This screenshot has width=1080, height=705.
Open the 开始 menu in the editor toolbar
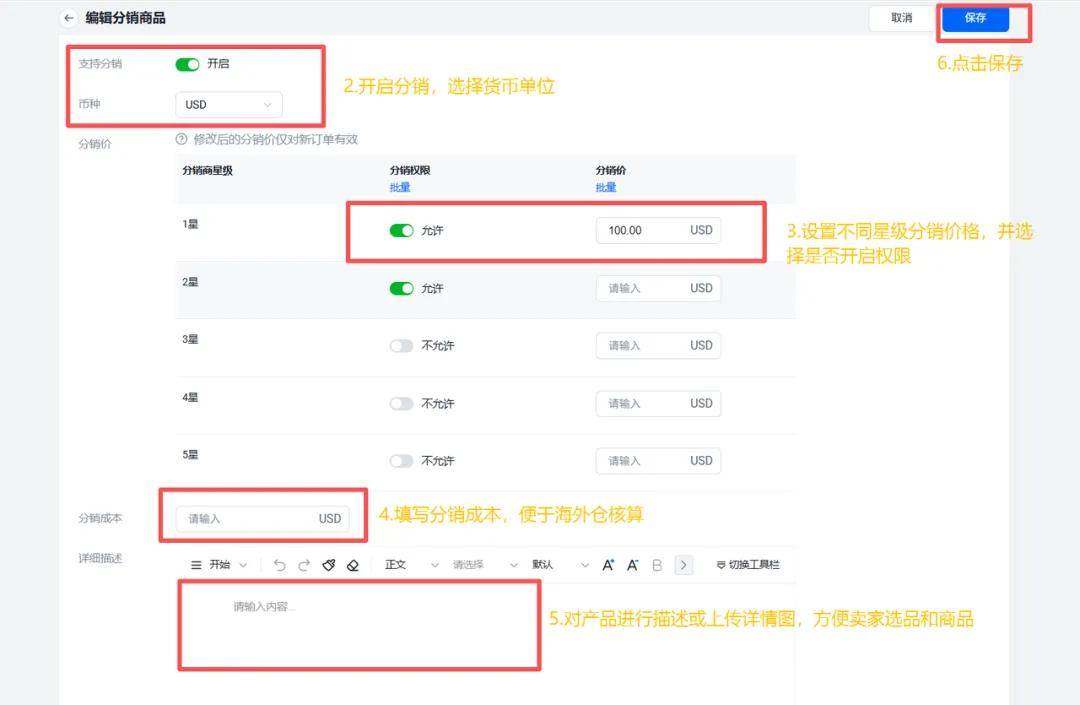[x=219, y=565]
